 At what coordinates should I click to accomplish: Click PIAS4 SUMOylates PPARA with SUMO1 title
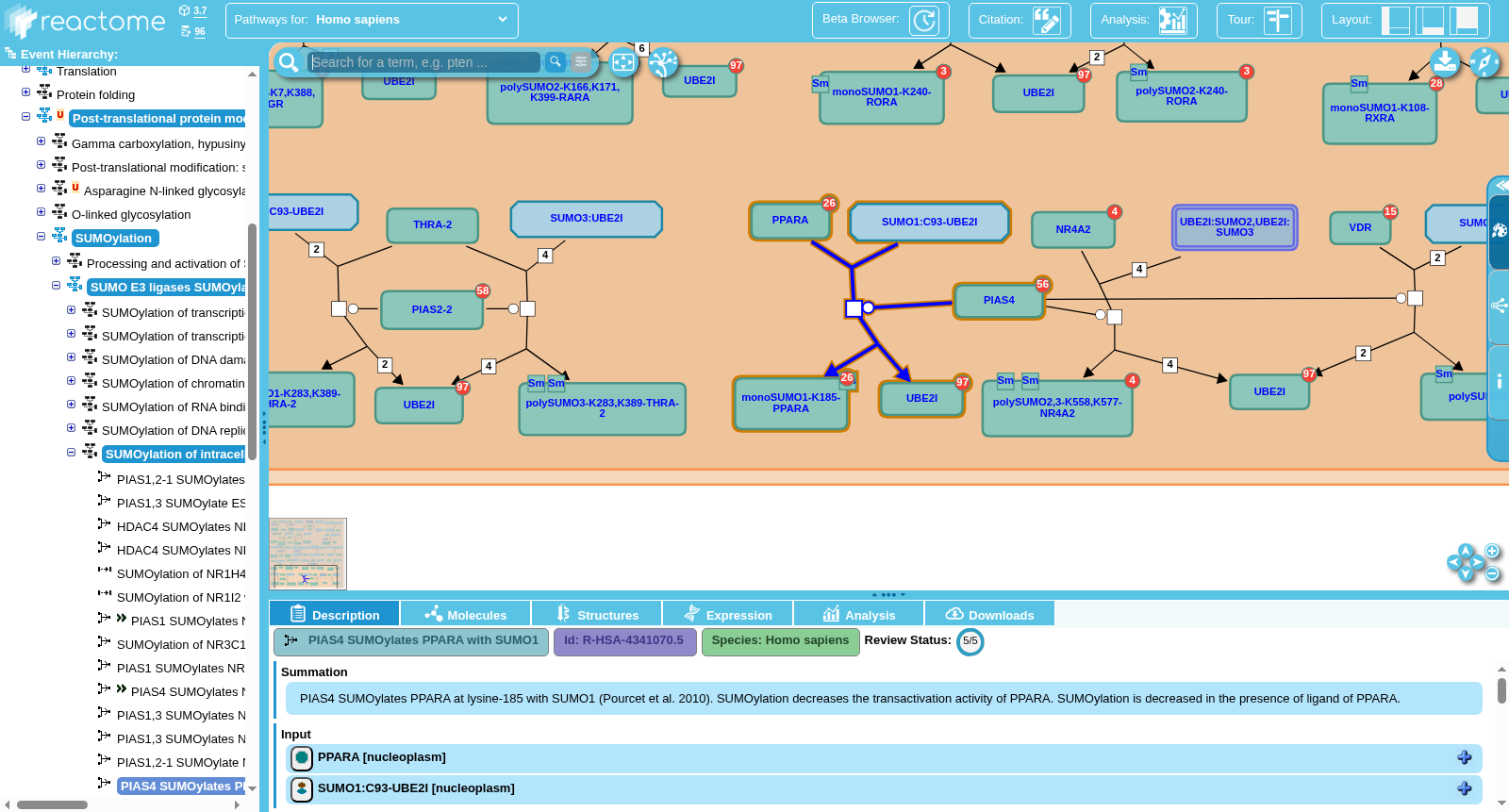[411, 641]
